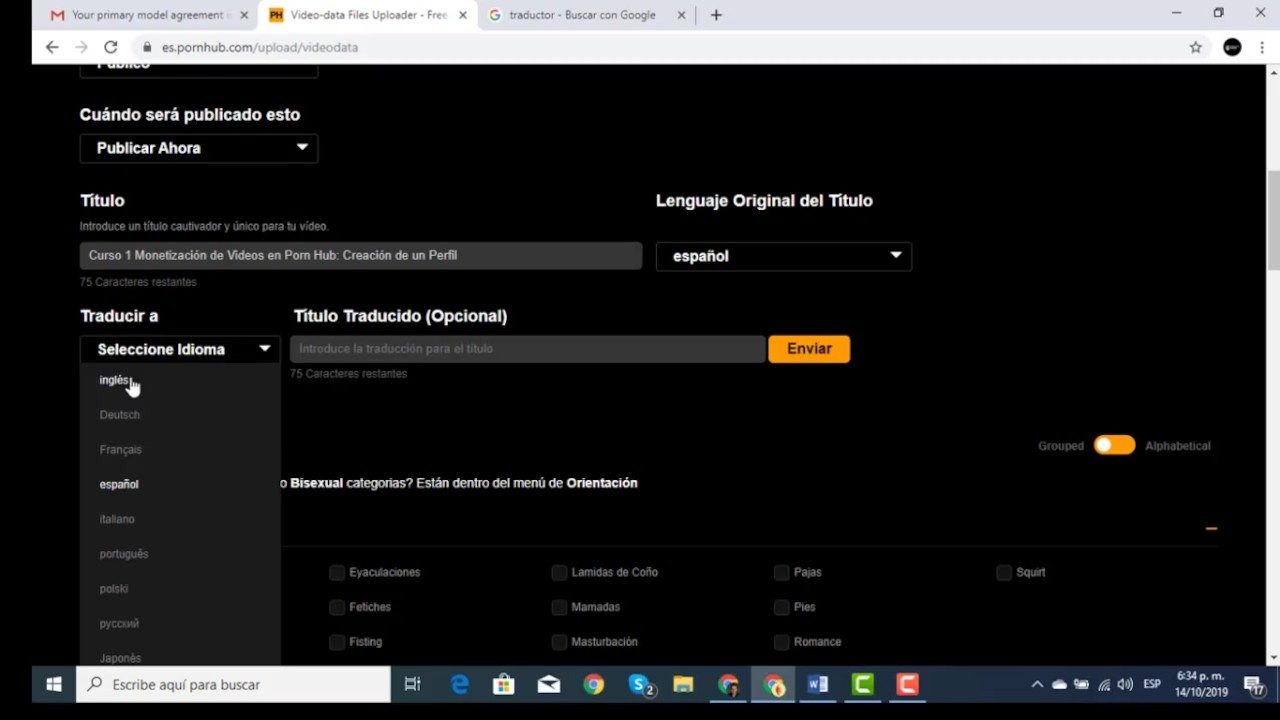Viewport: 1280px width, 720px height.
Task: Click the Windows search box
Action: point(233,685)
